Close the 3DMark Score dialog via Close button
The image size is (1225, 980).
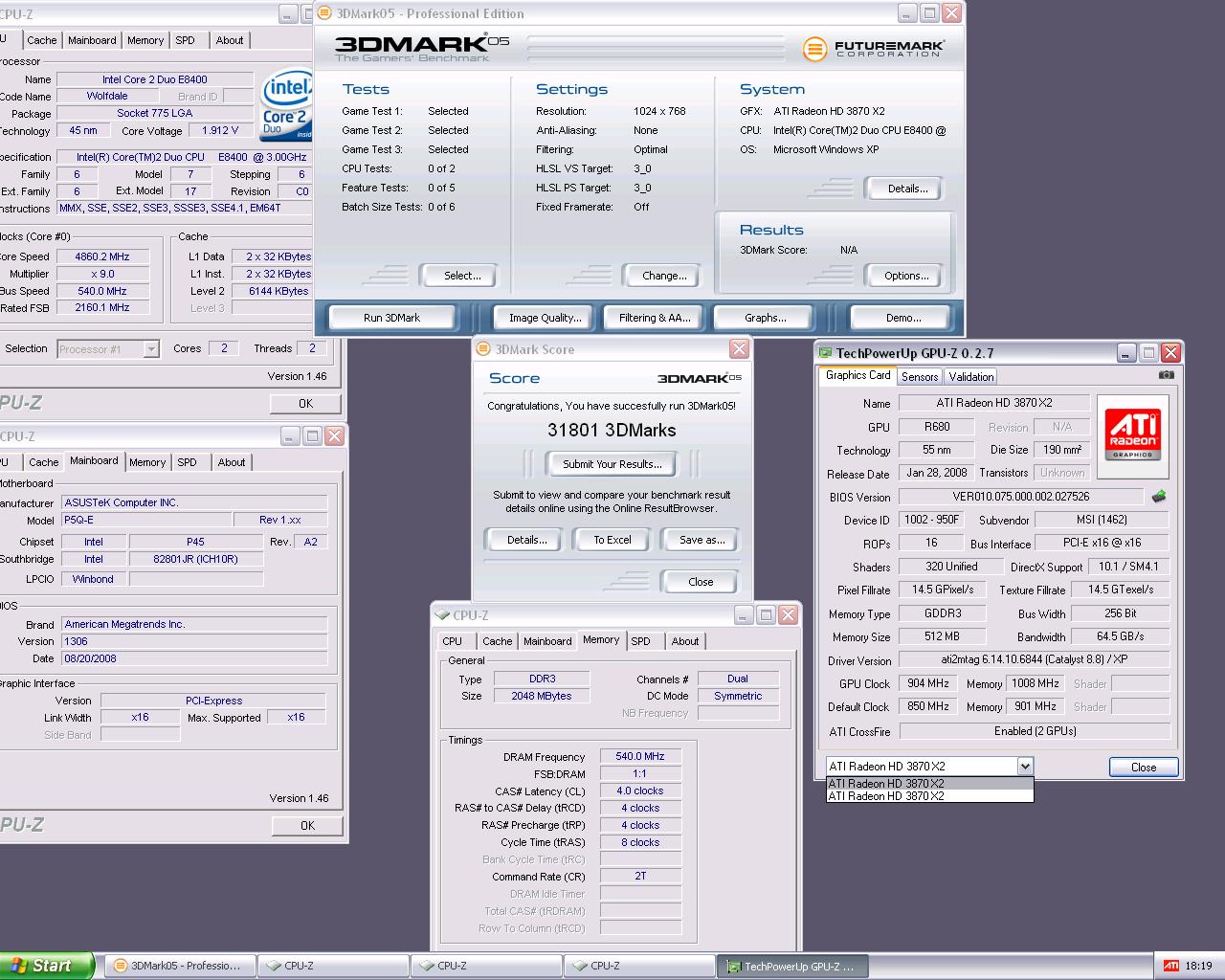(701, 582)
